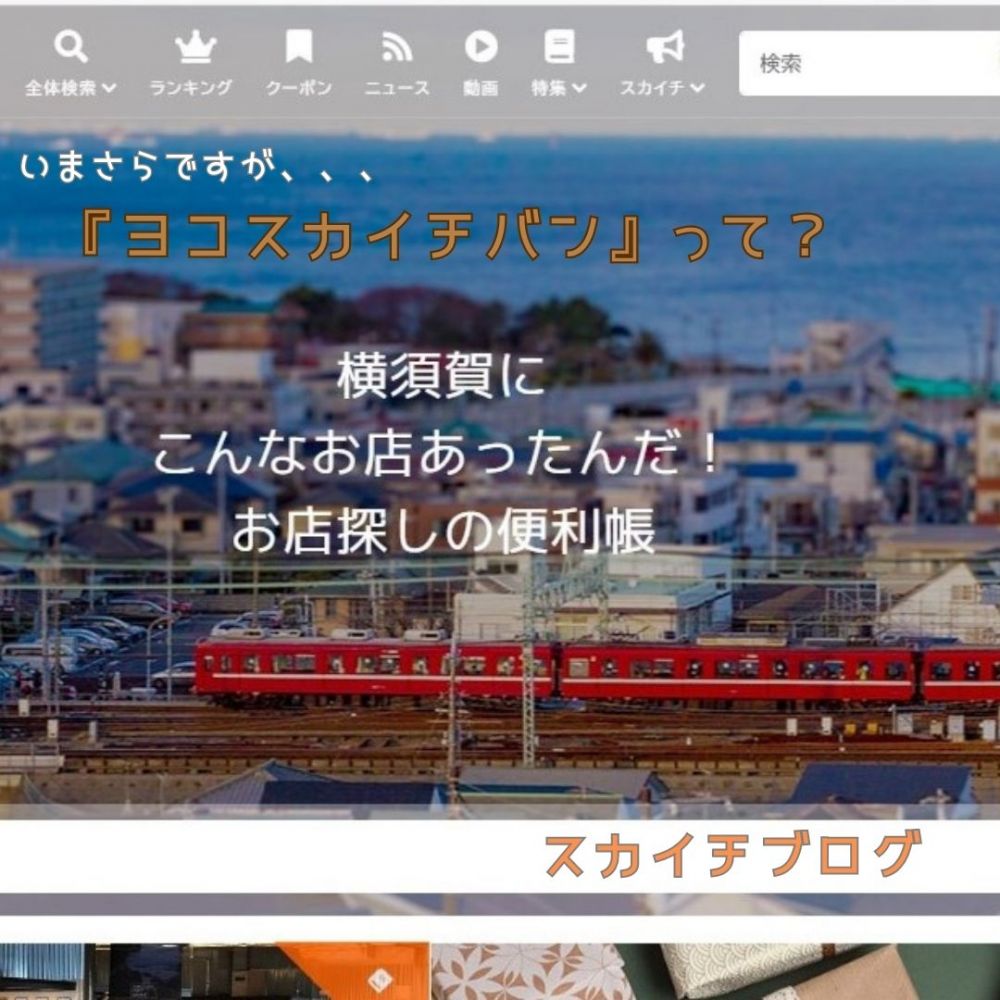Click the お店探しの便利帳 banner text
Viewport: 1000px width, 1000px height.
point(444,531)
